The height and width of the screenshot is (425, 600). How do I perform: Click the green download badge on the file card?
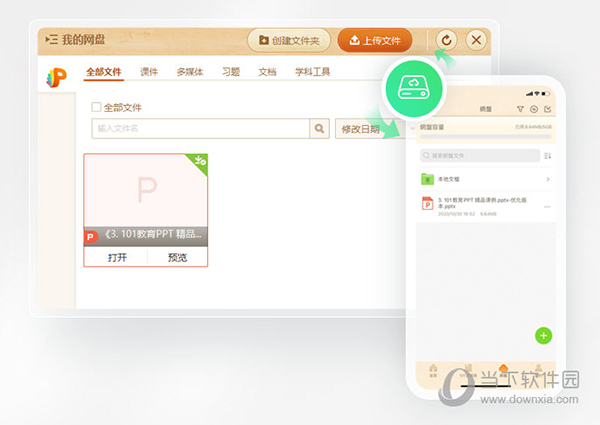point(200,161)
